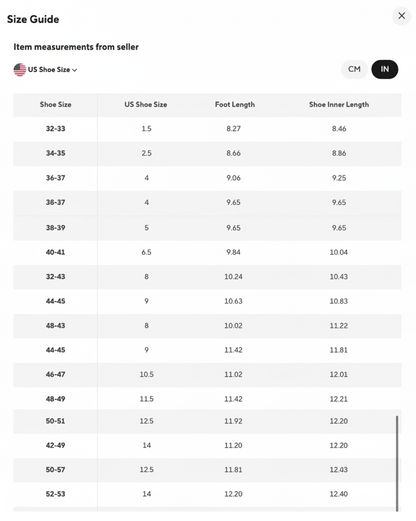Select the 32-33 shoe size row
Image resolution: width=416 pixels, height=521 pixels.
(x=207, y=129)
